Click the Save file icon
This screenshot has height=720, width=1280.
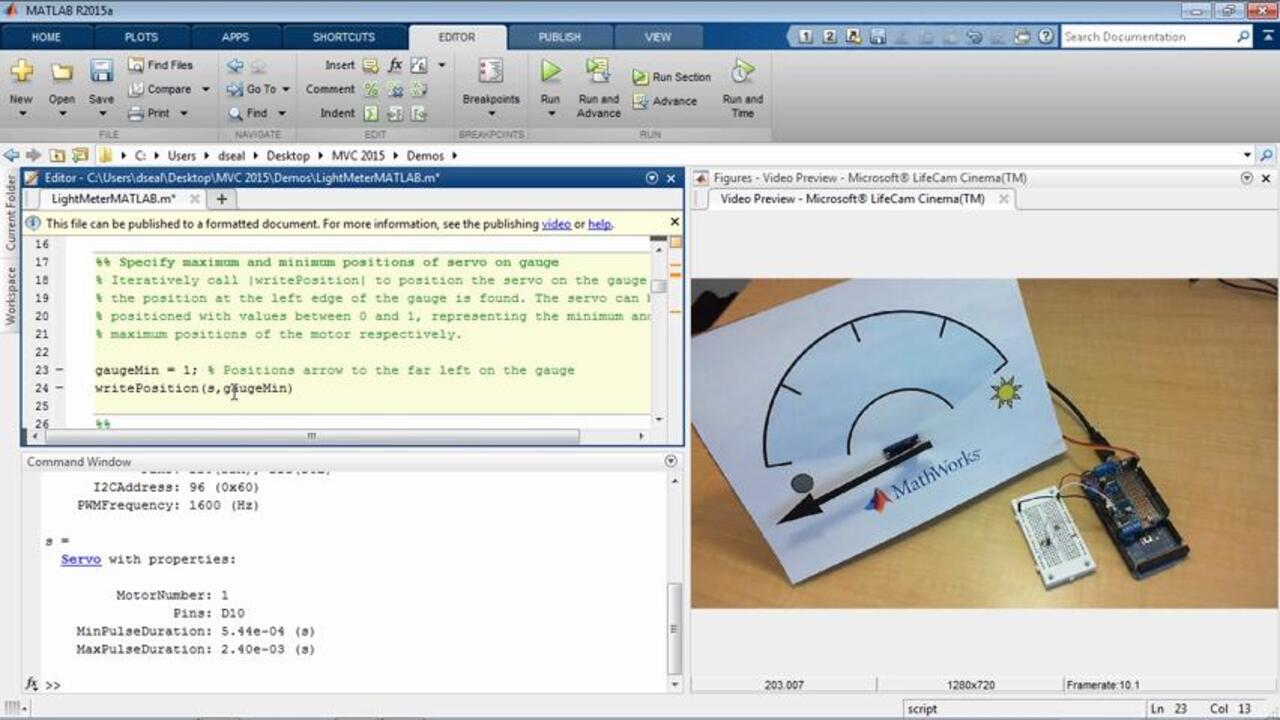pyautogui.click(x=101, y=71)
